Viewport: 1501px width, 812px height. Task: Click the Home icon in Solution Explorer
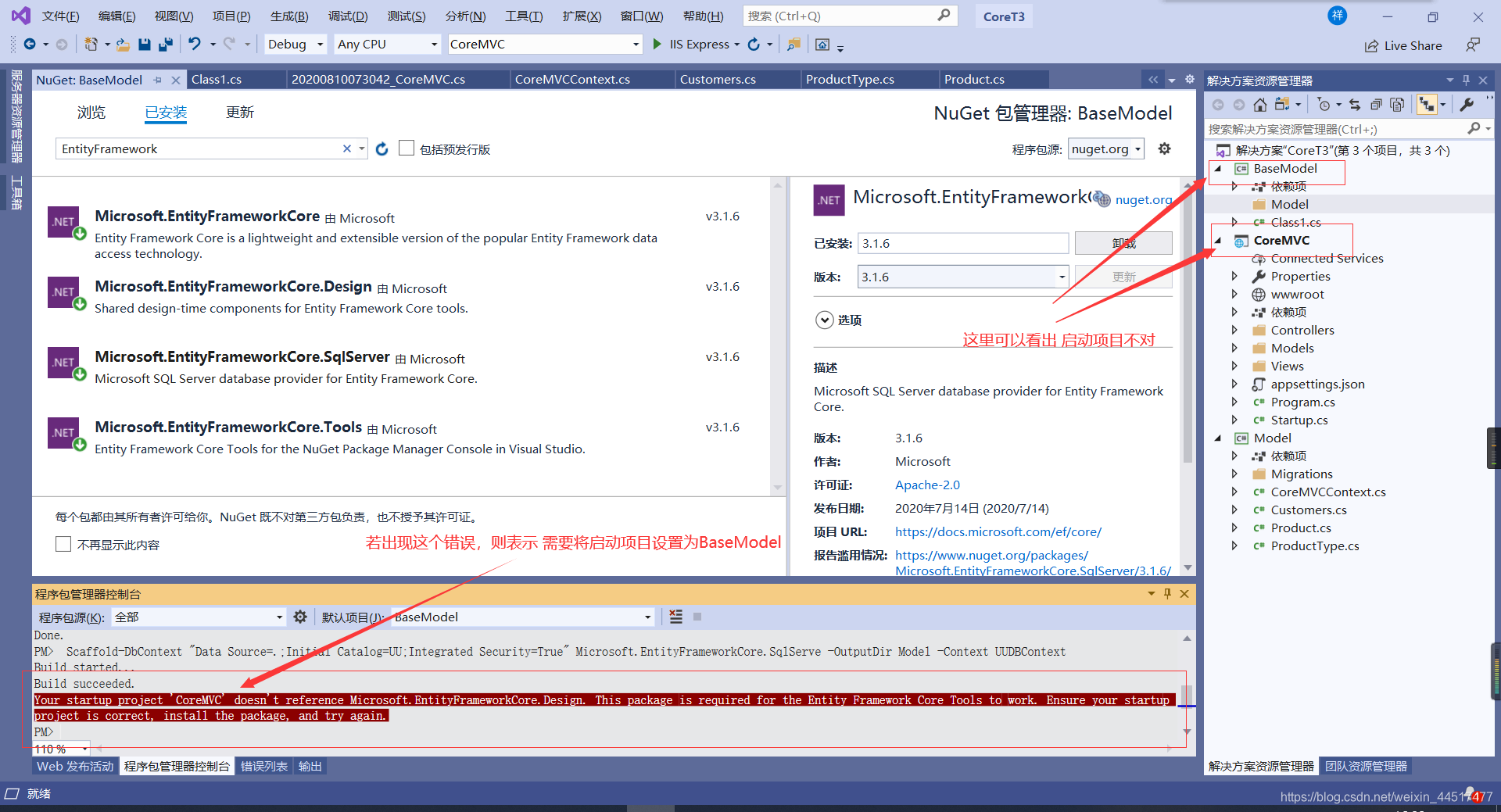[x=1259, y=105]
